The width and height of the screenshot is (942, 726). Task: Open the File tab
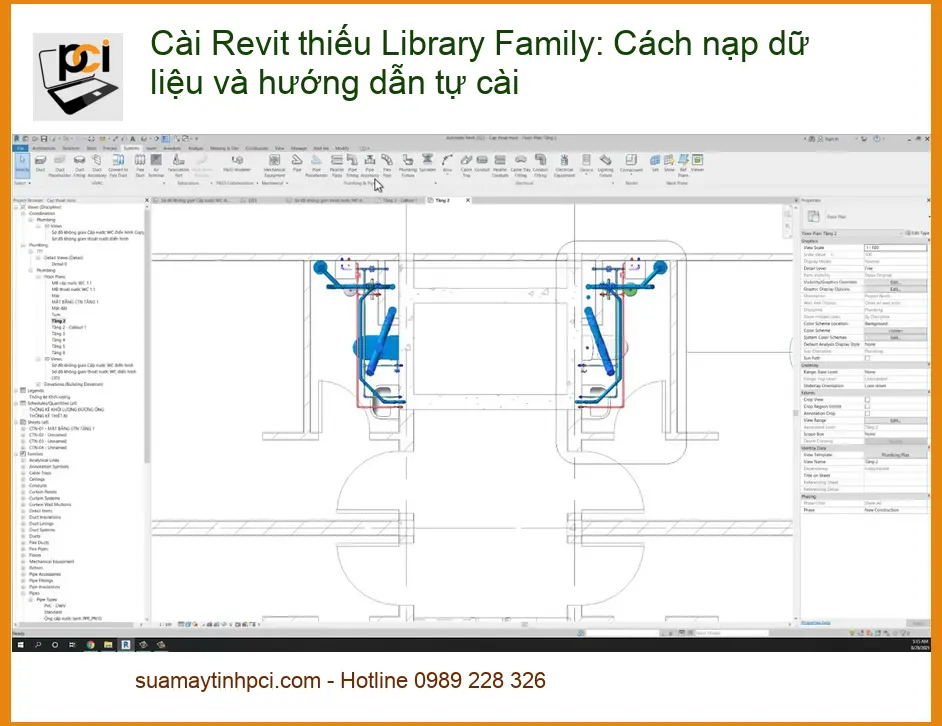(20, 148)
